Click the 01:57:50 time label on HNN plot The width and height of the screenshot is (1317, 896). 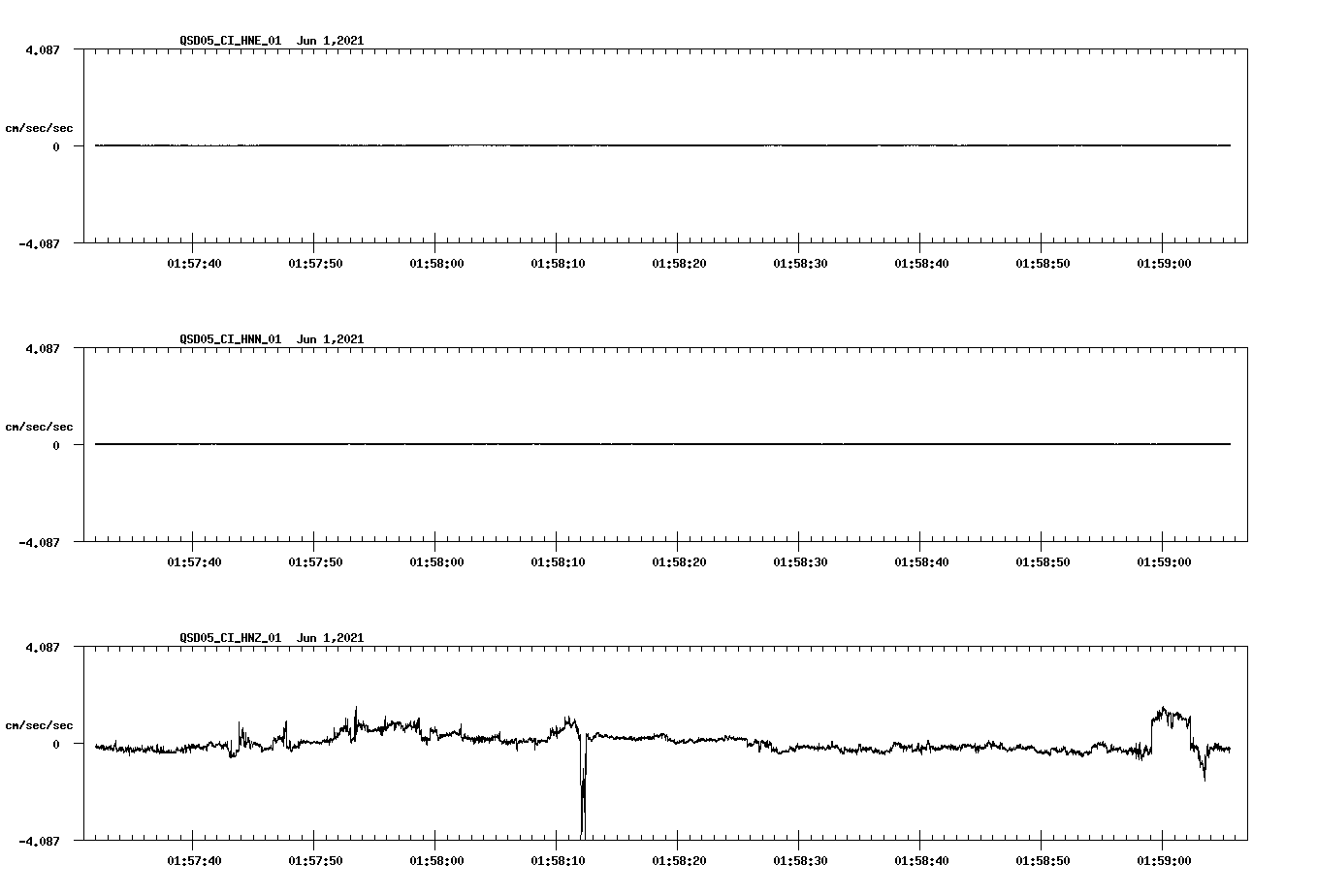click(x=315, y=562)
